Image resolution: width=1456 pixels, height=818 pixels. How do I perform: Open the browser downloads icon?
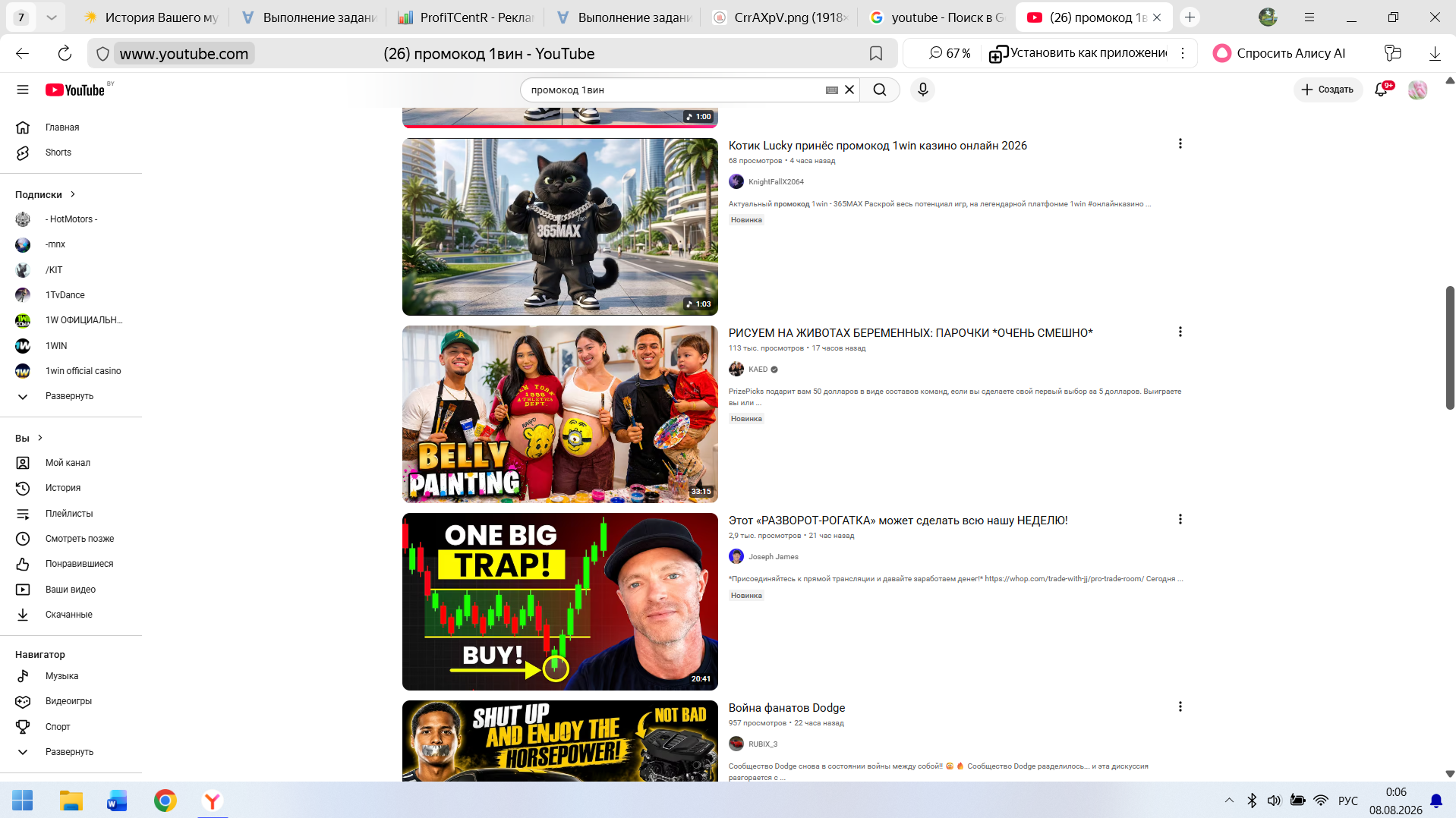(1435, 53)
